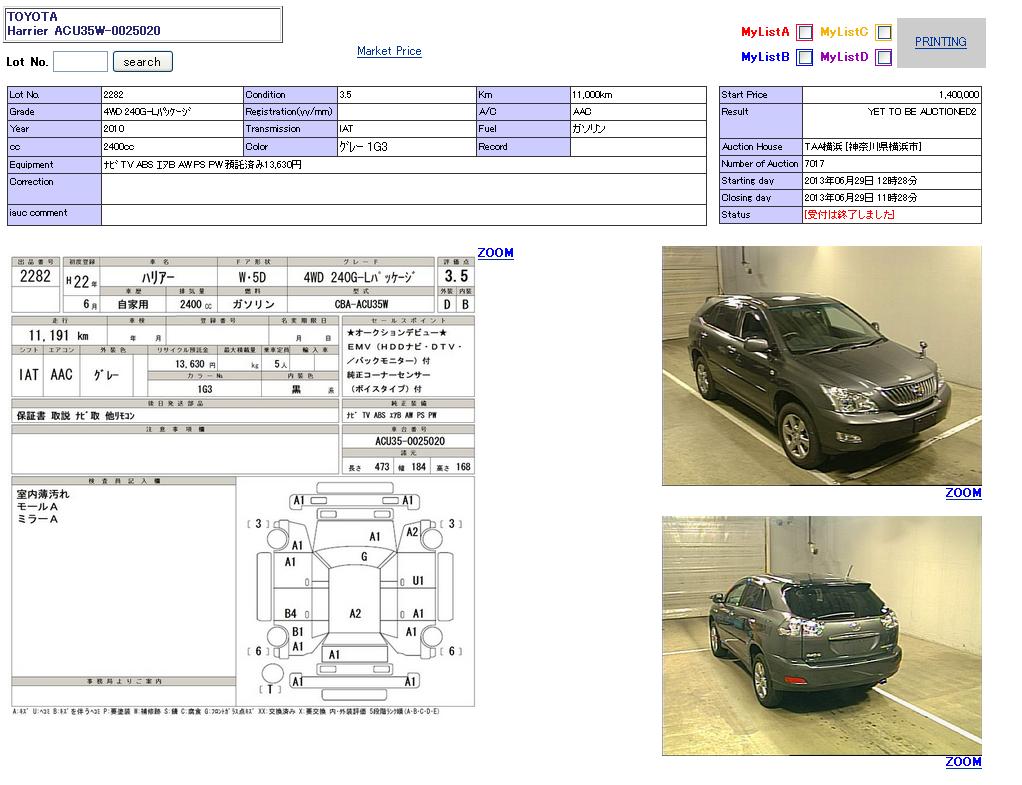The image size is (1022, 785).
Task: Enable the MyListC checkbox
Action: (883, 32)
